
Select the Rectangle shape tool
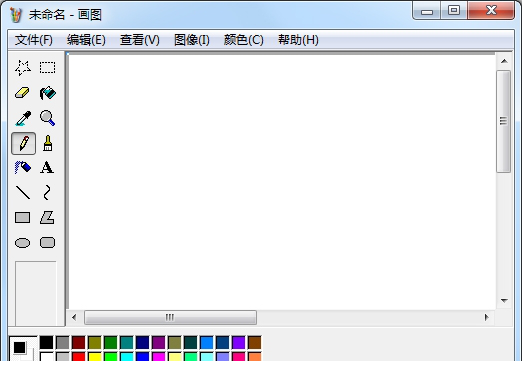click(23, 218)
